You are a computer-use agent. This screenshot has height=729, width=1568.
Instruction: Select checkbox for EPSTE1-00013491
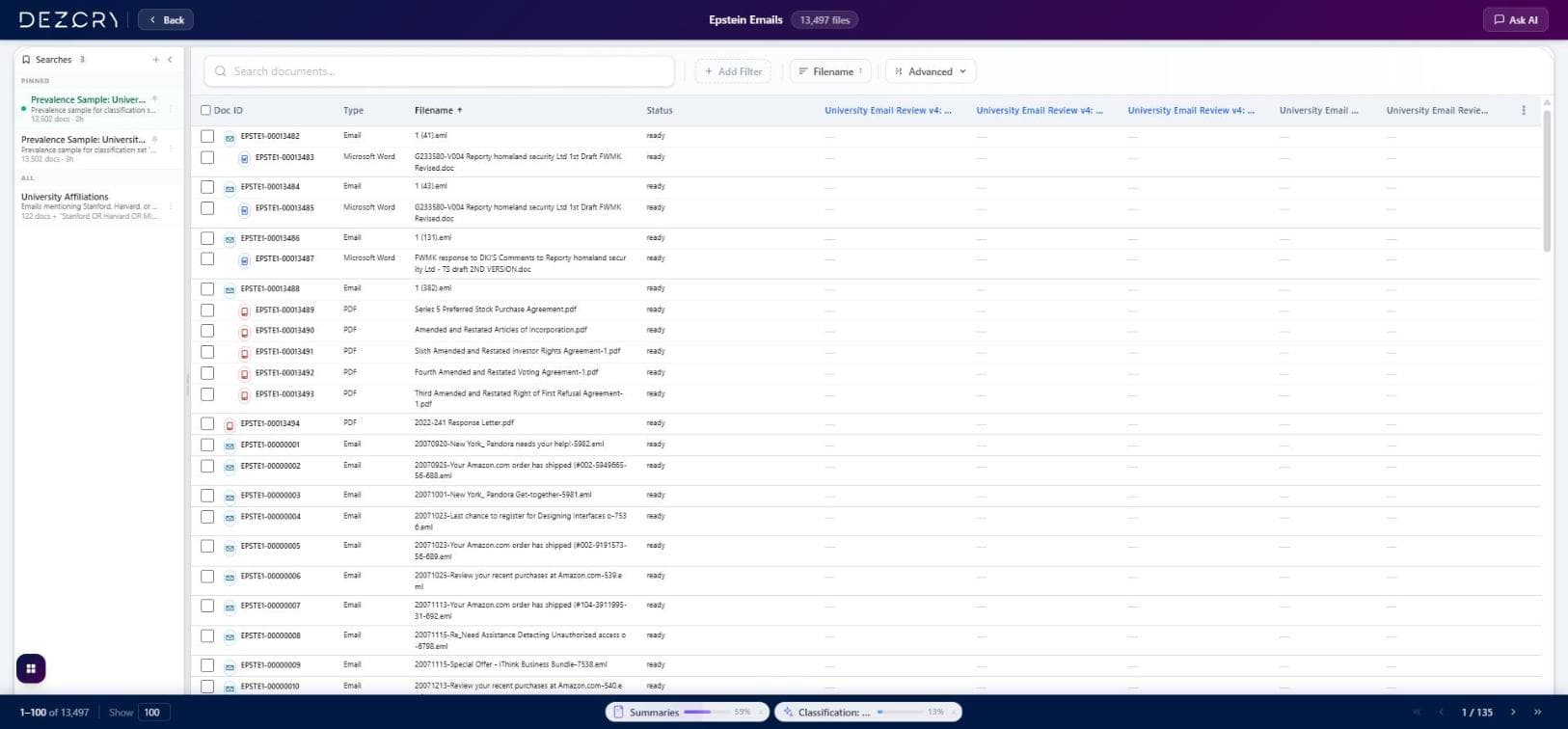tap(207, 352)
